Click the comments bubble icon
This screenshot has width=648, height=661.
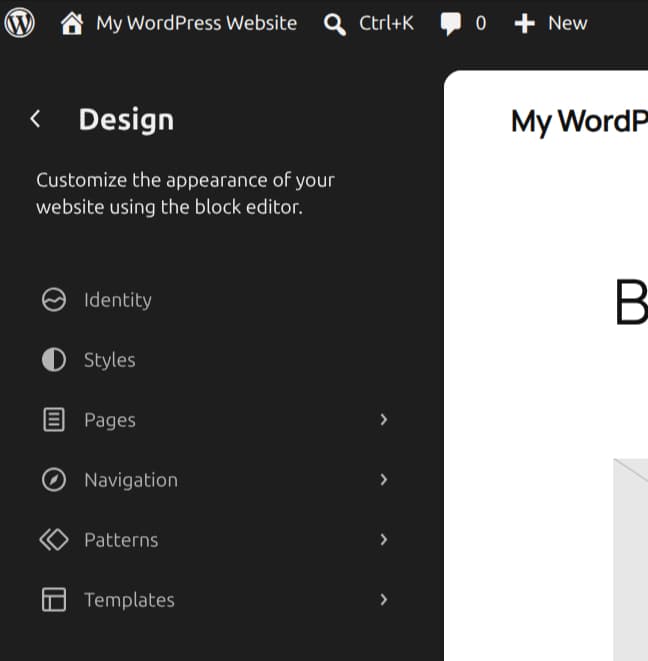(451, 24)
